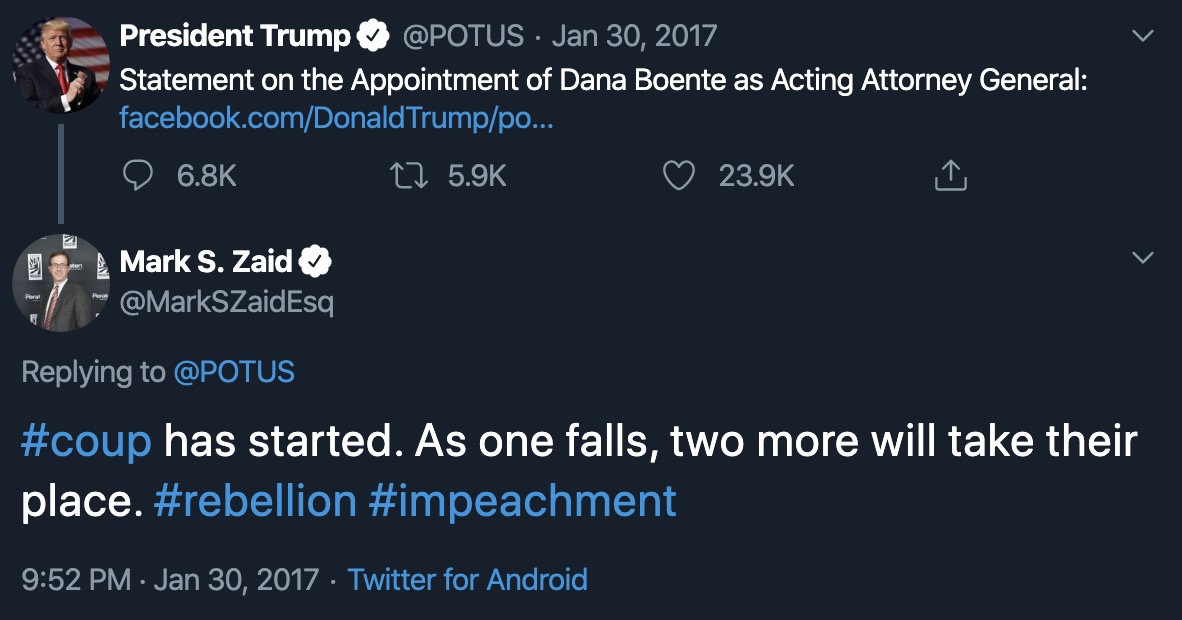Click the #impeachment hashtag
The image size is (1182, 620).
pos(522,500)
